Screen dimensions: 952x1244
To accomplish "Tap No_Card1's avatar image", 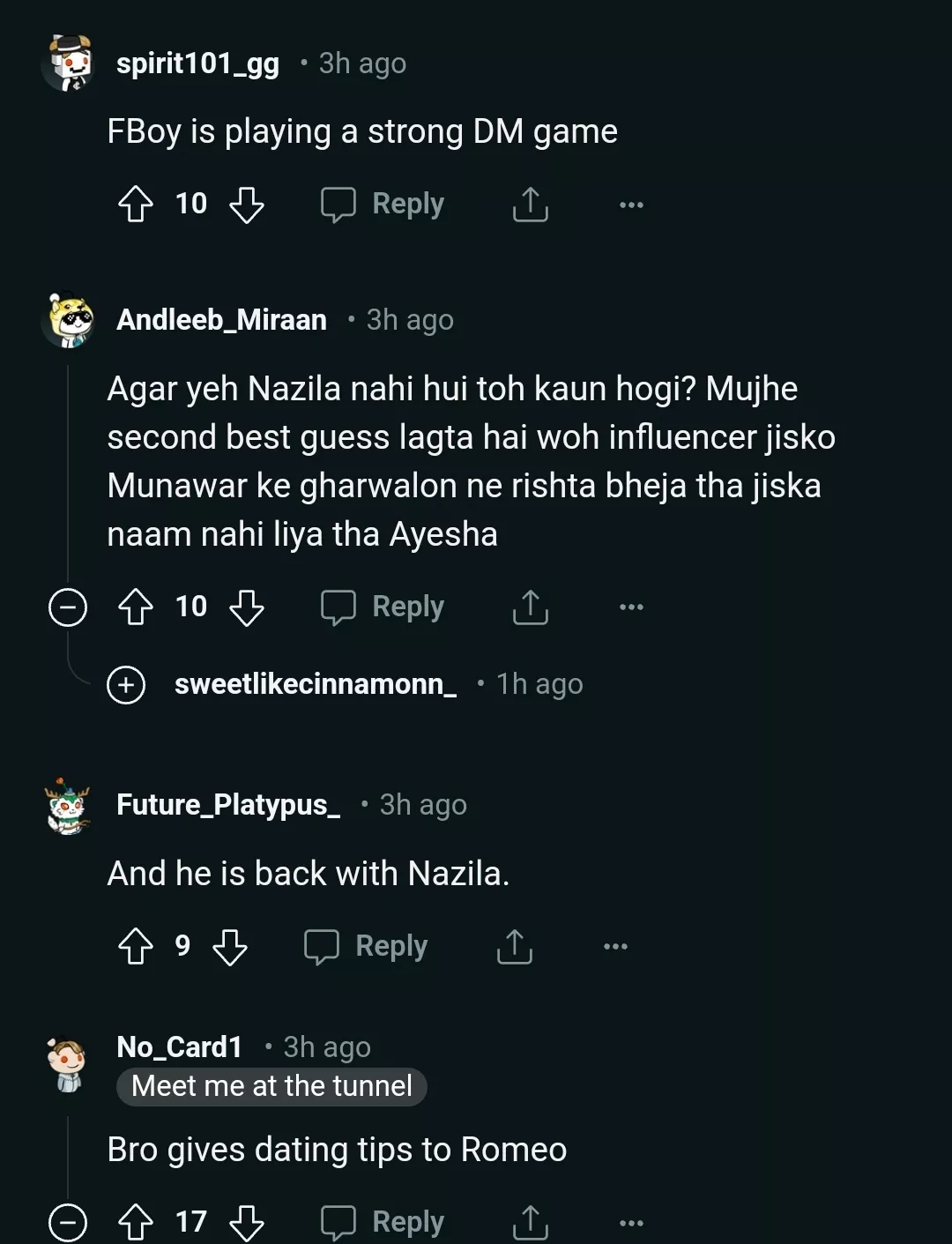I will 68,1064.
